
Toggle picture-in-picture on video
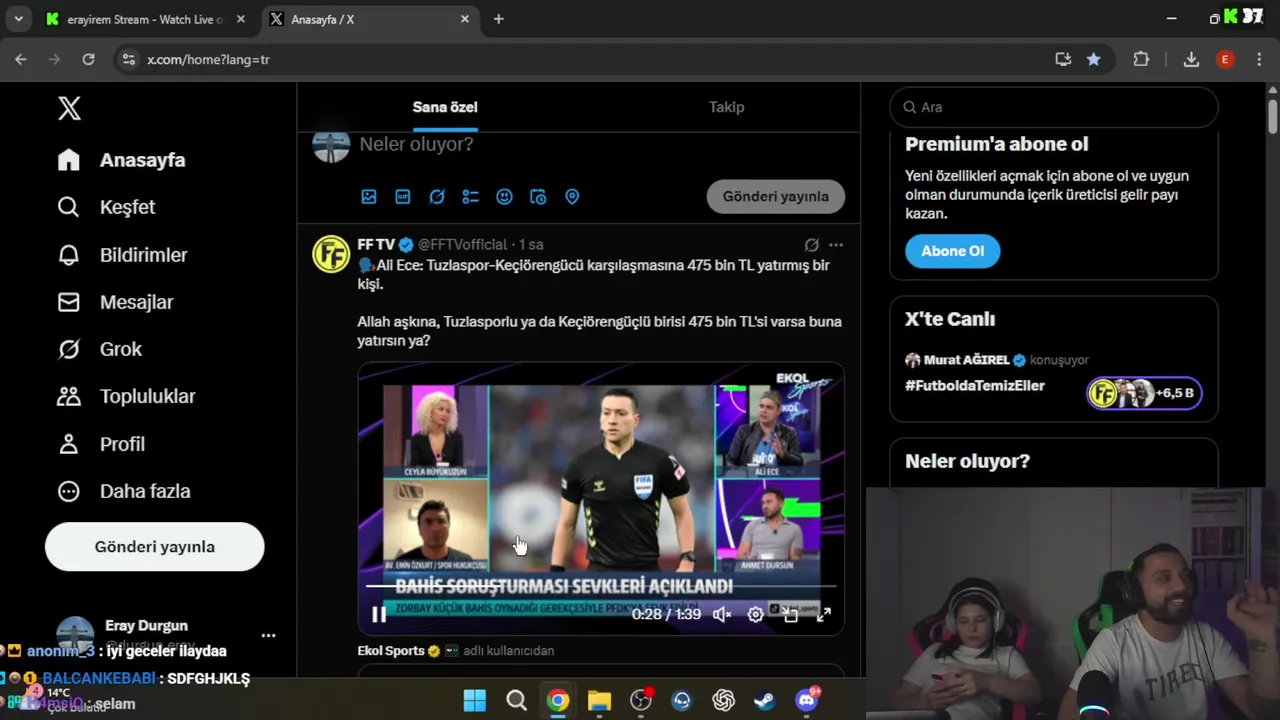click(x=790, y=615)
